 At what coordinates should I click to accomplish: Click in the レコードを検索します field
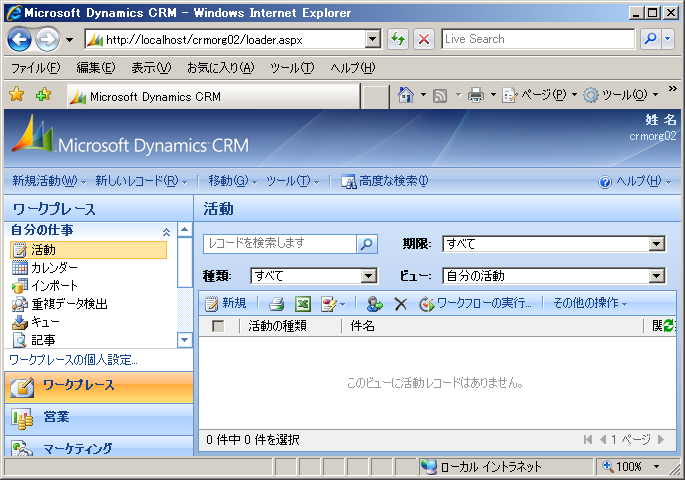pos(280,244)
